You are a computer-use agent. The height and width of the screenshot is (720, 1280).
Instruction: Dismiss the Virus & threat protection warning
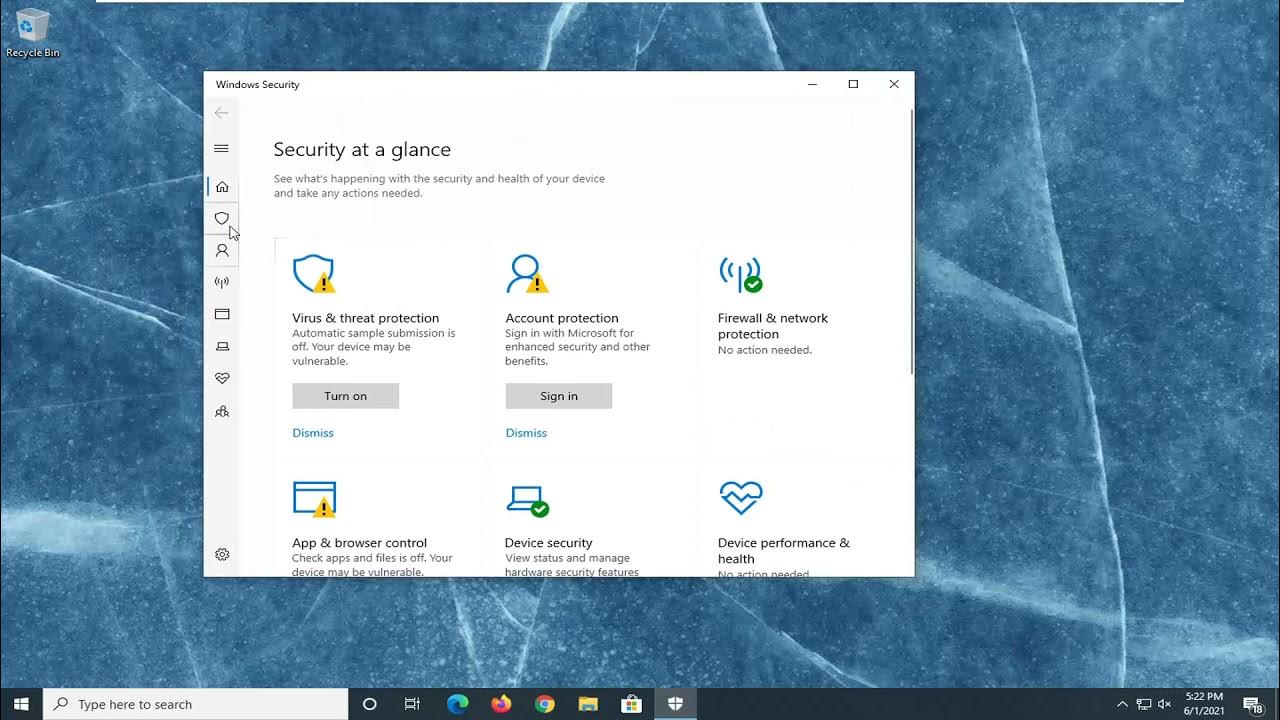click(x=313, y=433)
